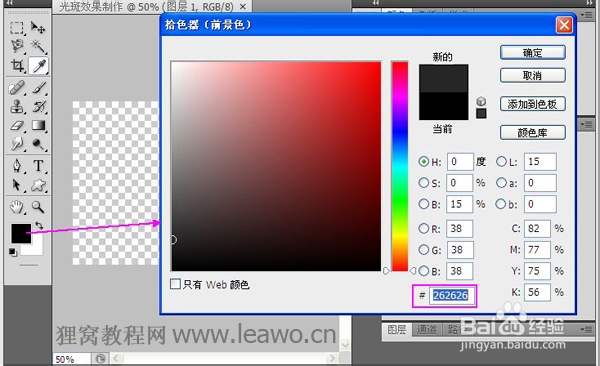Select the Healing Brush bandage tool

tap(16, 88)
